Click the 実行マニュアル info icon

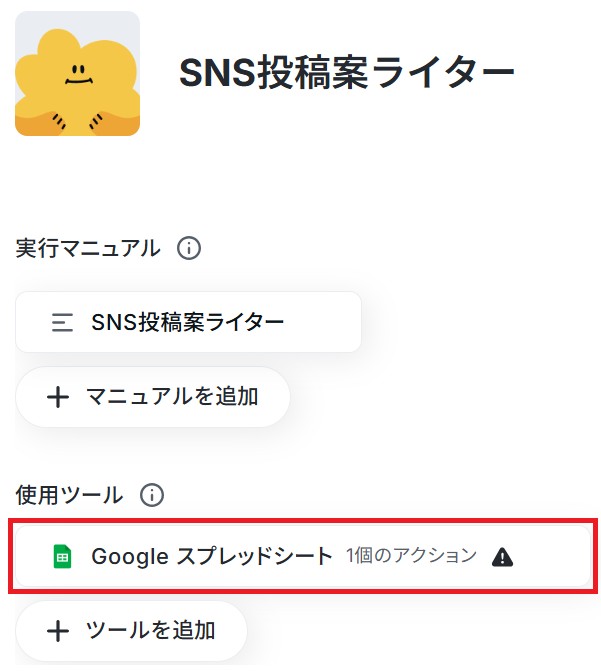click(189, 248)
